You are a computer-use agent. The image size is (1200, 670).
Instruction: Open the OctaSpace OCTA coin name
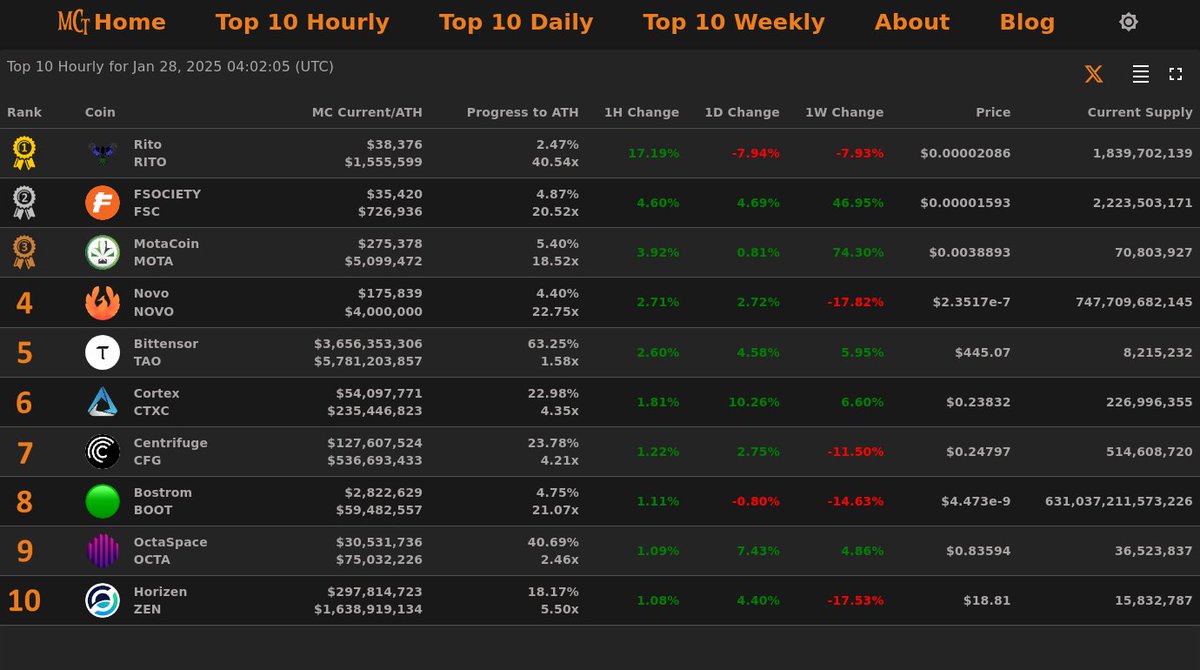[x=171, y=551]
